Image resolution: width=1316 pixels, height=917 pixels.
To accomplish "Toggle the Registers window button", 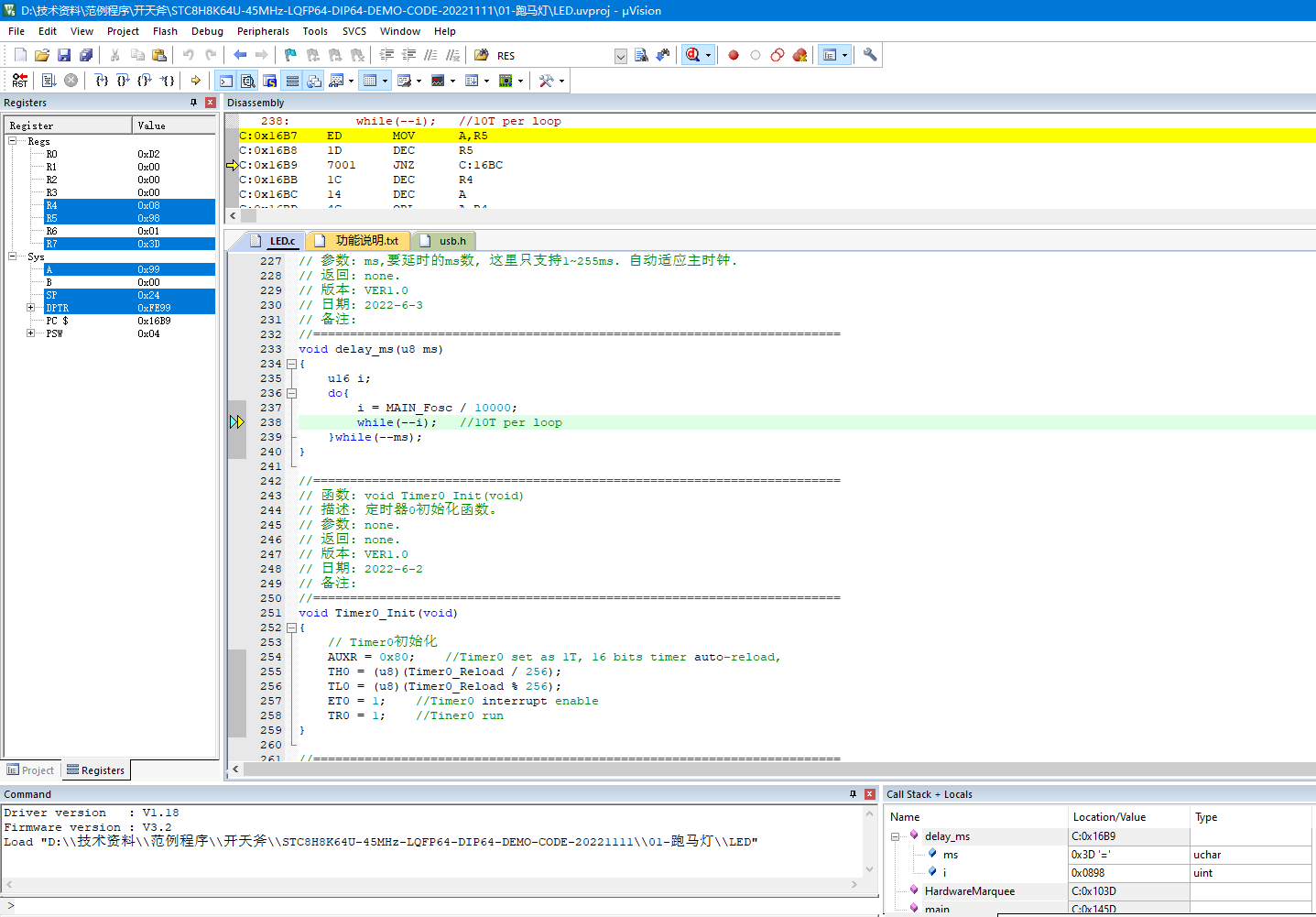I will pyautogui.click(x=292, y=81).
